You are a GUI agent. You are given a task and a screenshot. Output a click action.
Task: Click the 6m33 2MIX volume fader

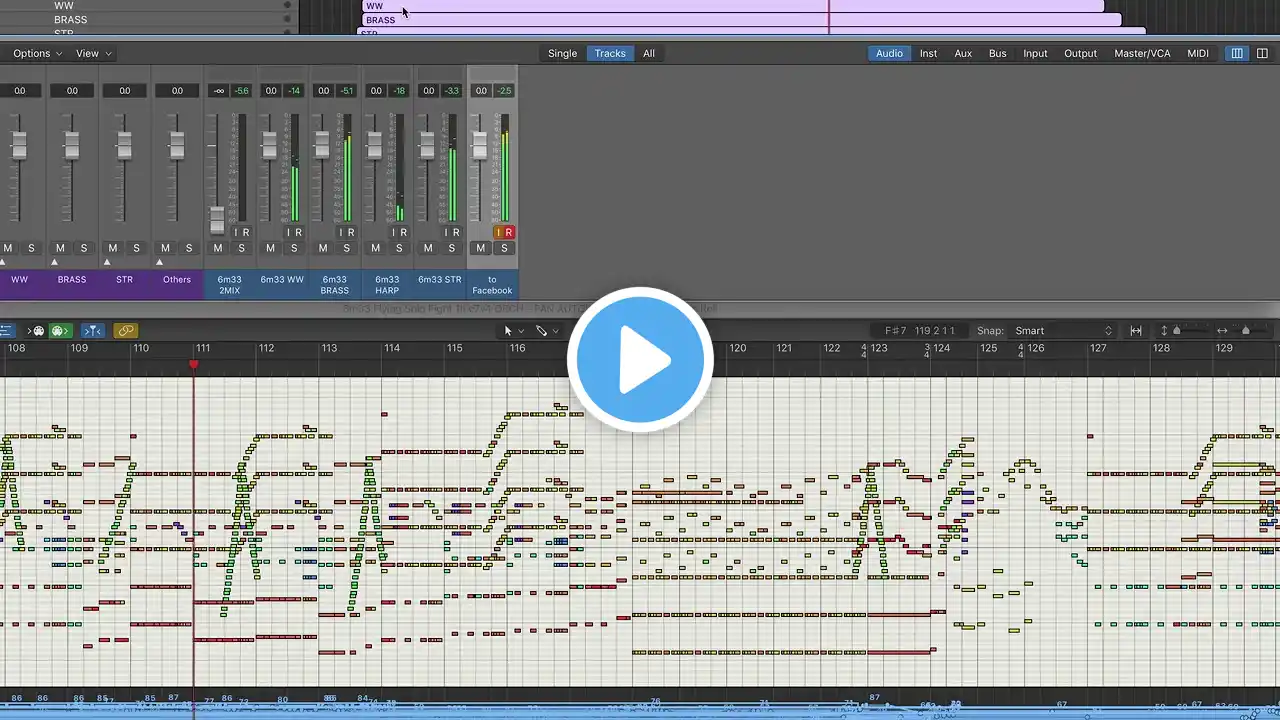[x=217, y=219]
